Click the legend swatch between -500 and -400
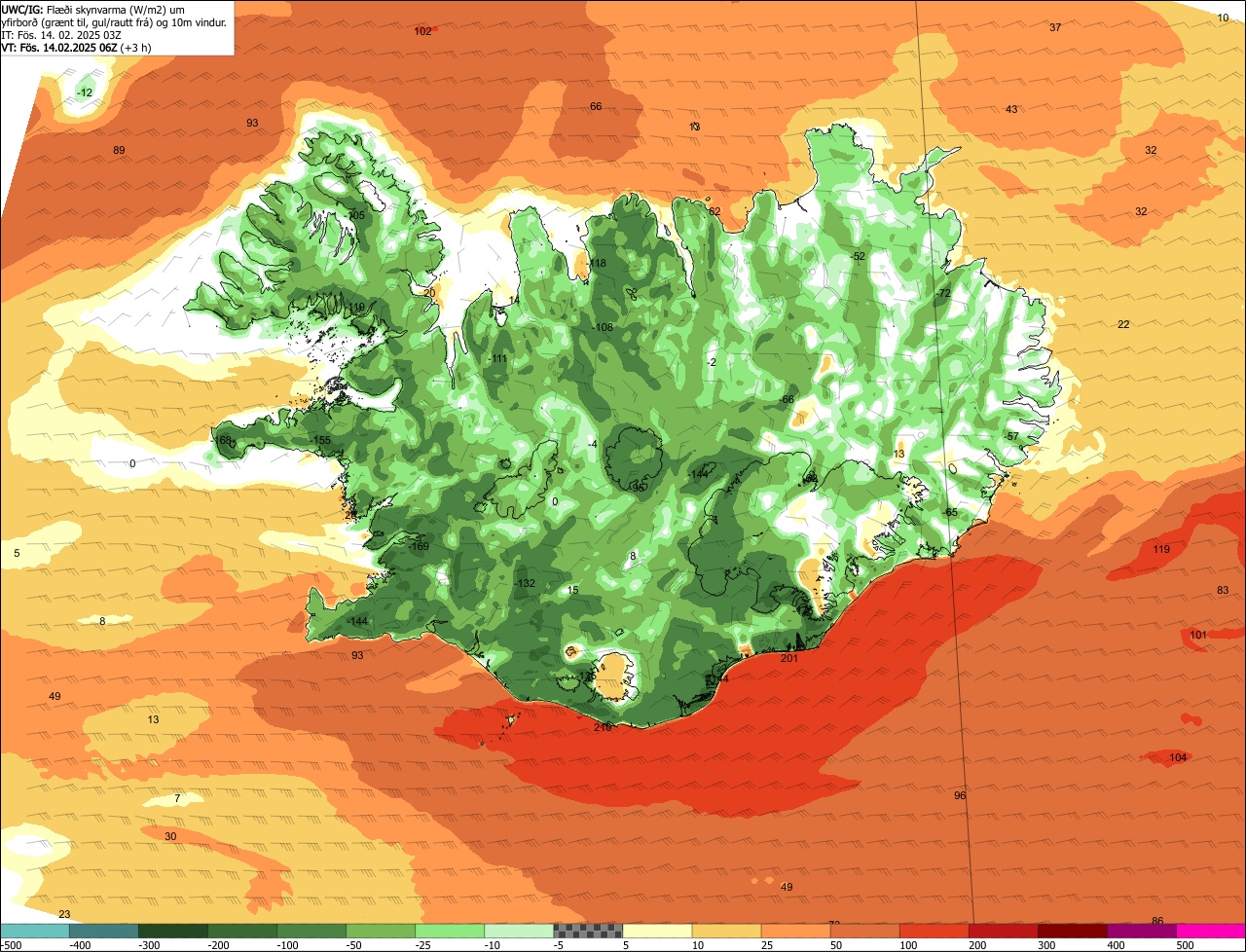The height and width of the screenshot is (952, 1246). 35,931
